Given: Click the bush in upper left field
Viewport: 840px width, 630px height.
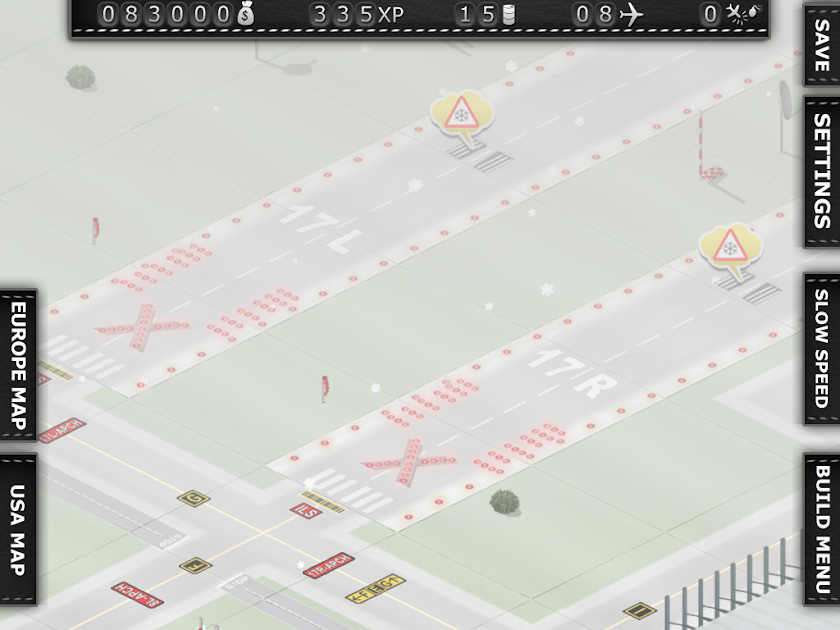Looking at the screenshot, I should (80, 77).
